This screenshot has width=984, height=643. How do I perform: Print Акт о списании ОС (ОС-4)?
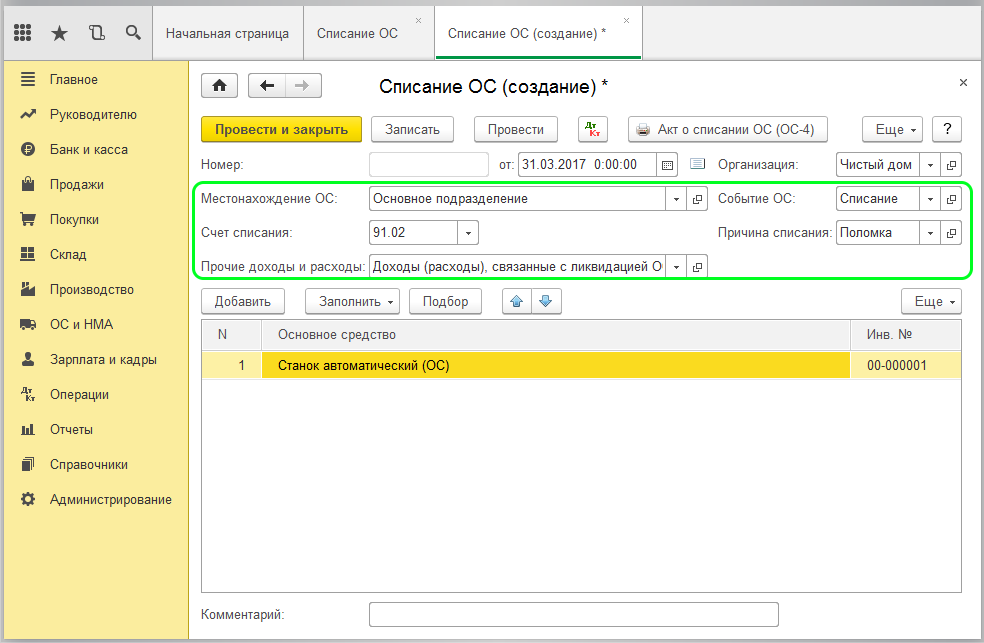pyautogui.click(x=725, y=129)
